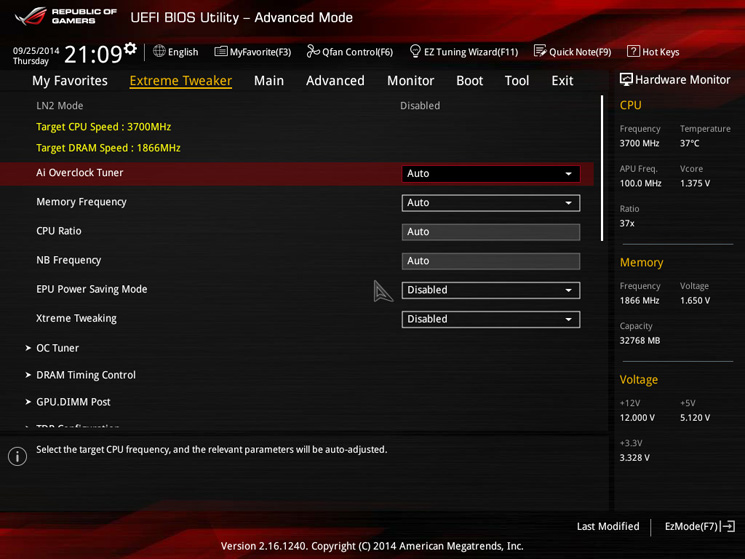Click the CPU heading in Hardware Monitor
Image resolution: width=745 pixels, height=559 pixels.
(x=630, y=105)
